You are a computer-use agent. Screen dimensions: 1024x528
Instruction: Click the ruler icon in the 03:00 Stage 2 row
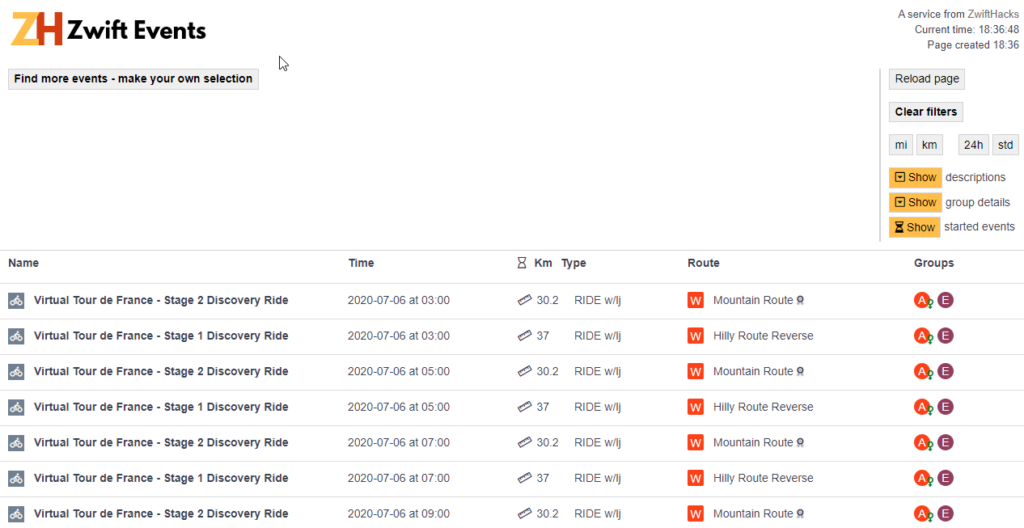coord(524,301)
